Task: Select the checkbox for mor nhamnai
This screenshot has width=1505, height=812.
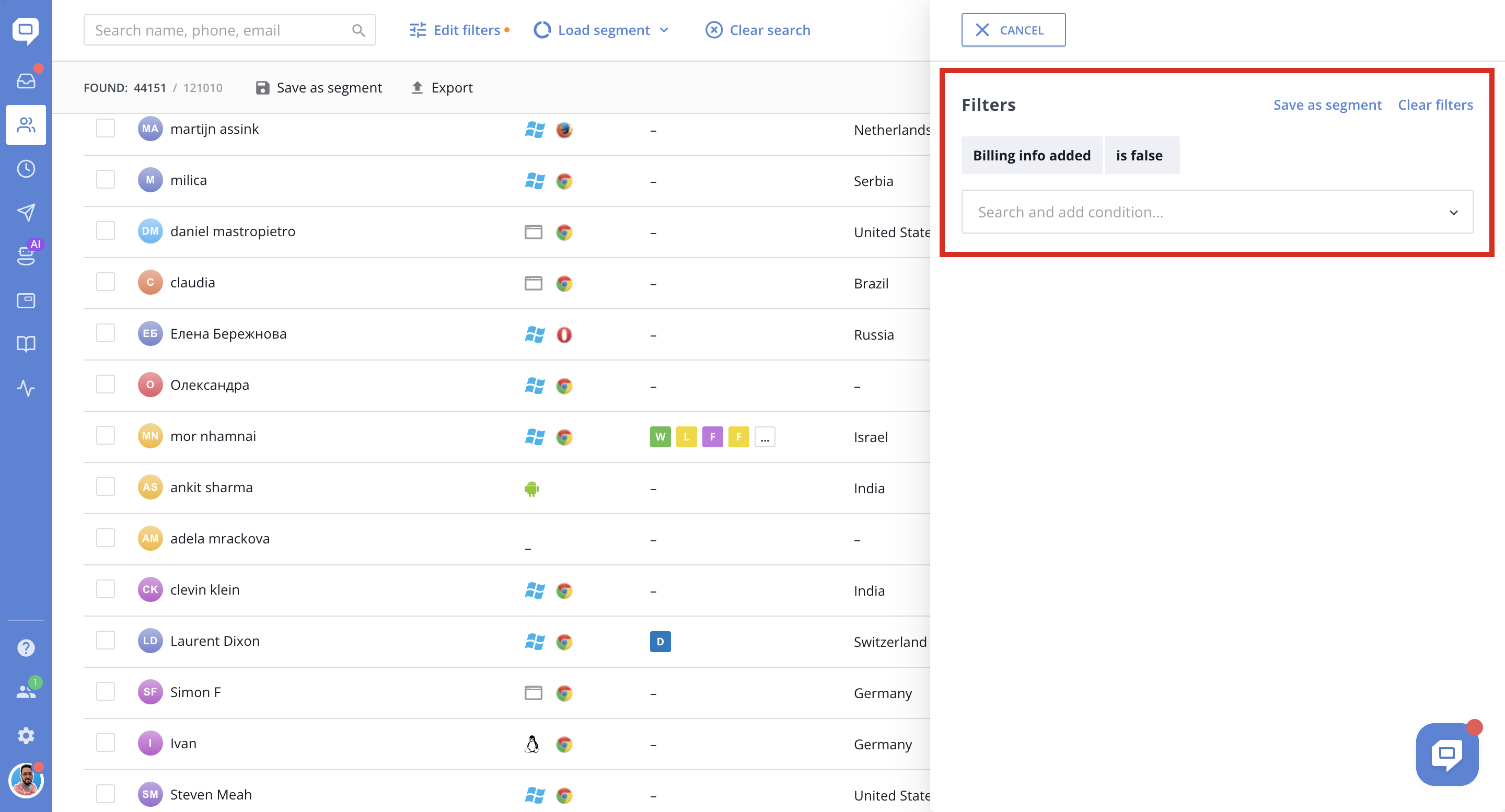Action: [x=105, y=436]
